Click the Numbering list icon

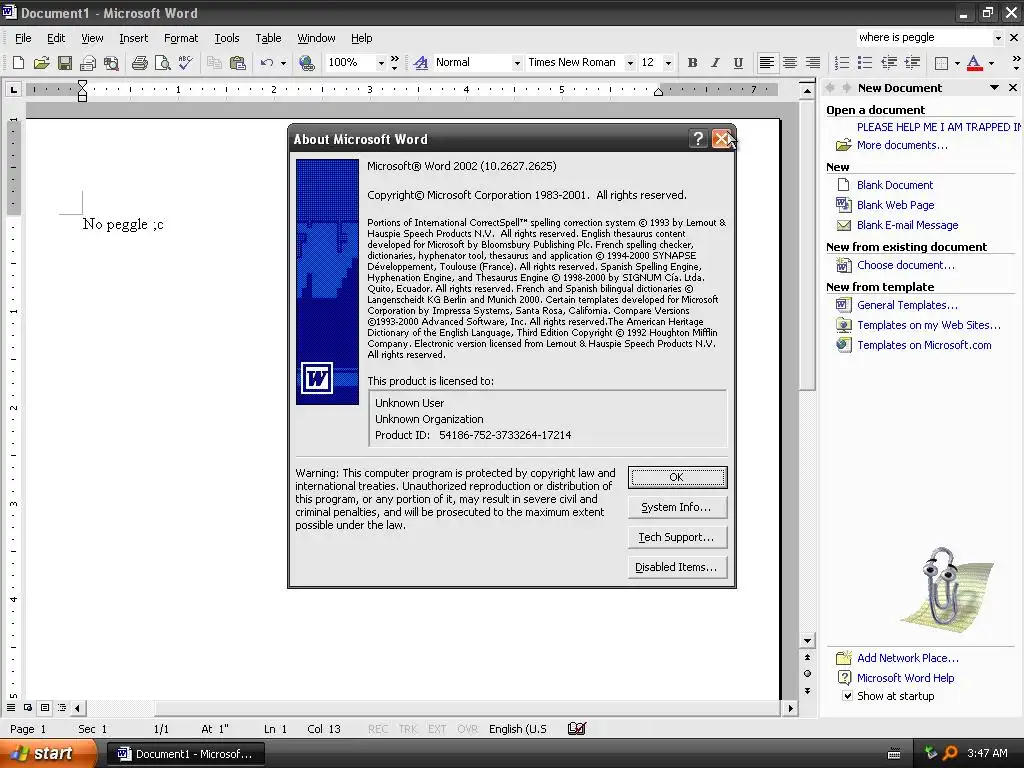click(842, 63)
